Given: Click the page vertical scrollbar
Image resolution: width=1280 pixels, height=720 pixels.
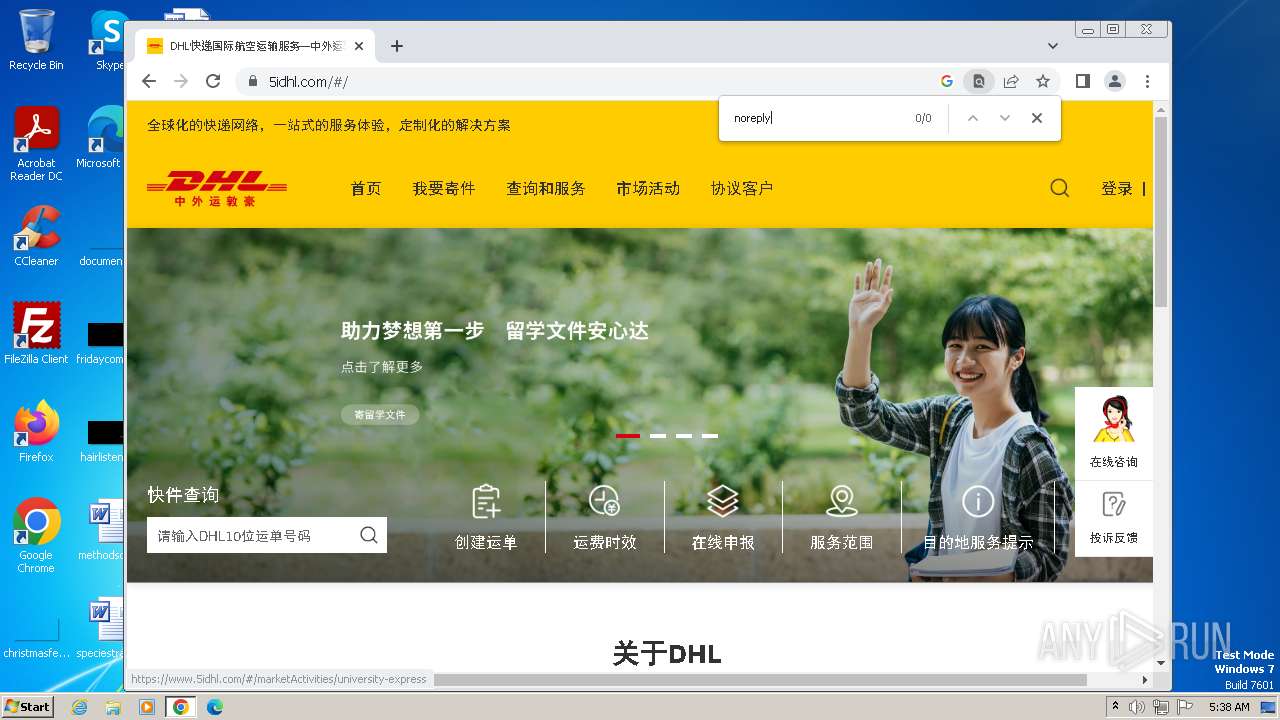Looking at the screenshot, I should coord(1161,211).
